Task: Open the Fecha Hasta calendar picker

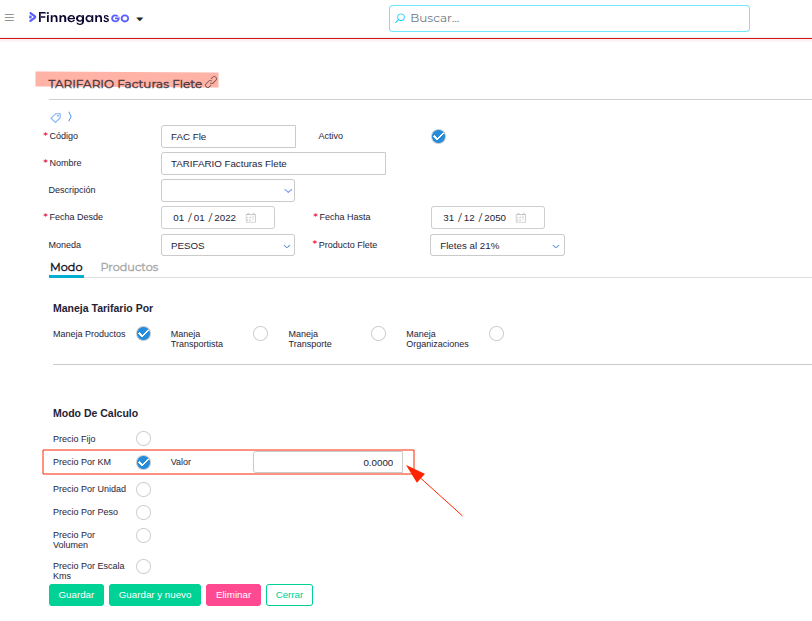Action: coord(522,218)
